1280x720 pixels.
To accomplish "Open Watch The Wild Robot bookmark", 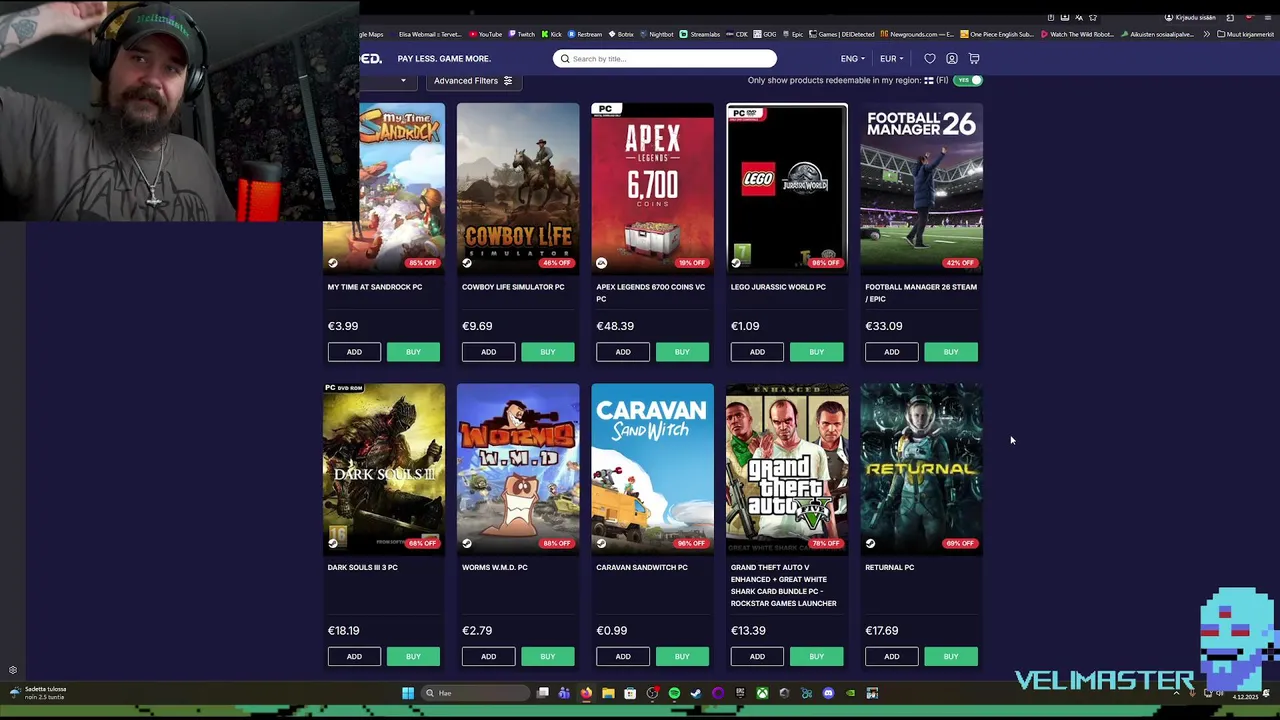I will click(1077, 34).
